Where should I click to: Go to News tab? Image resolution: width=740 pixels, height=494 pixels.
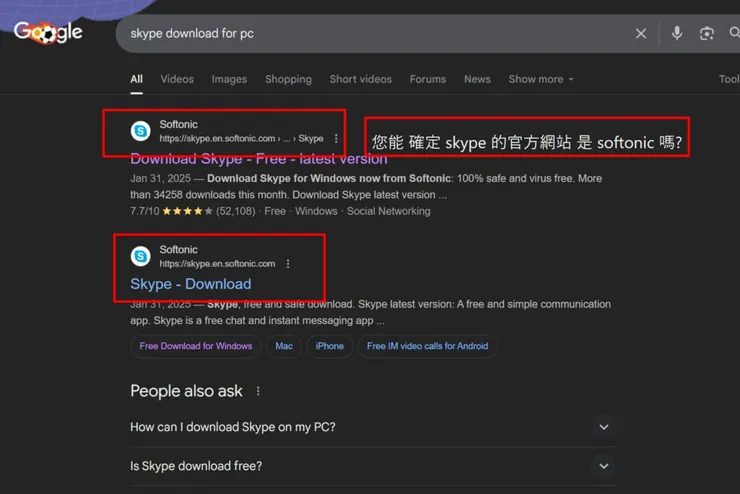[x=477, y=79]
